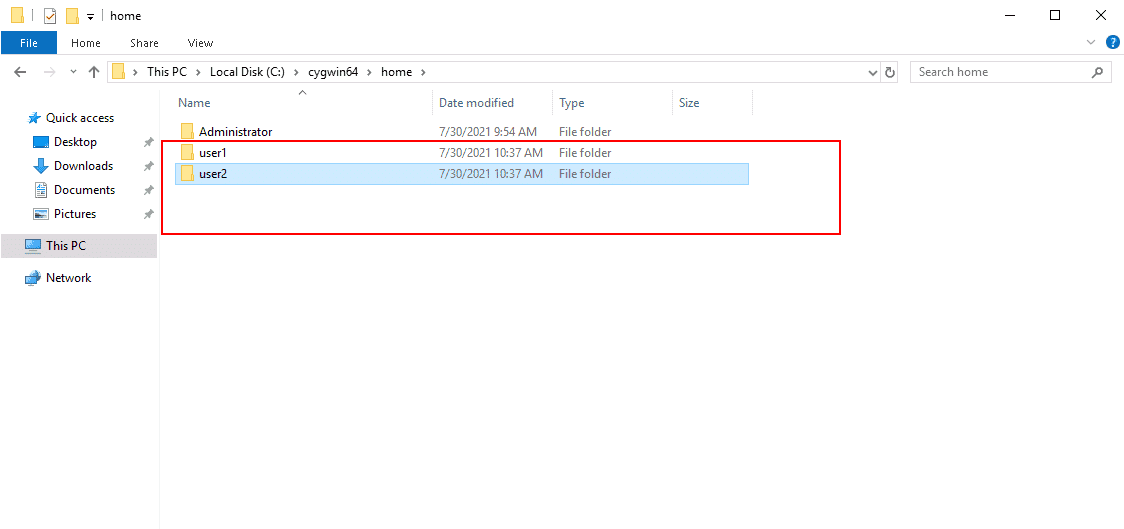Refresh the home folder view
1124x529 pixels.
click(x=890, y=72)
